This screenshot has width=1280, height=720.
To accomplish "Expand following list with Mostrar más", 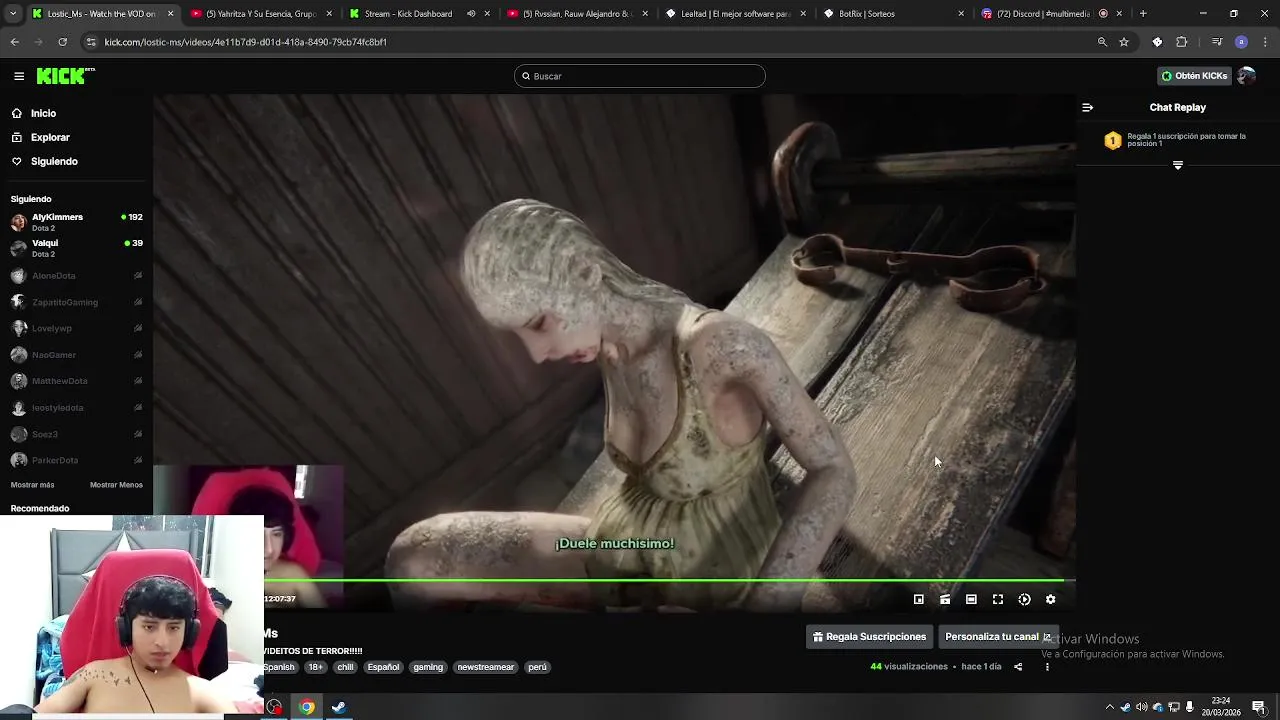I will [x=32, y=485].
